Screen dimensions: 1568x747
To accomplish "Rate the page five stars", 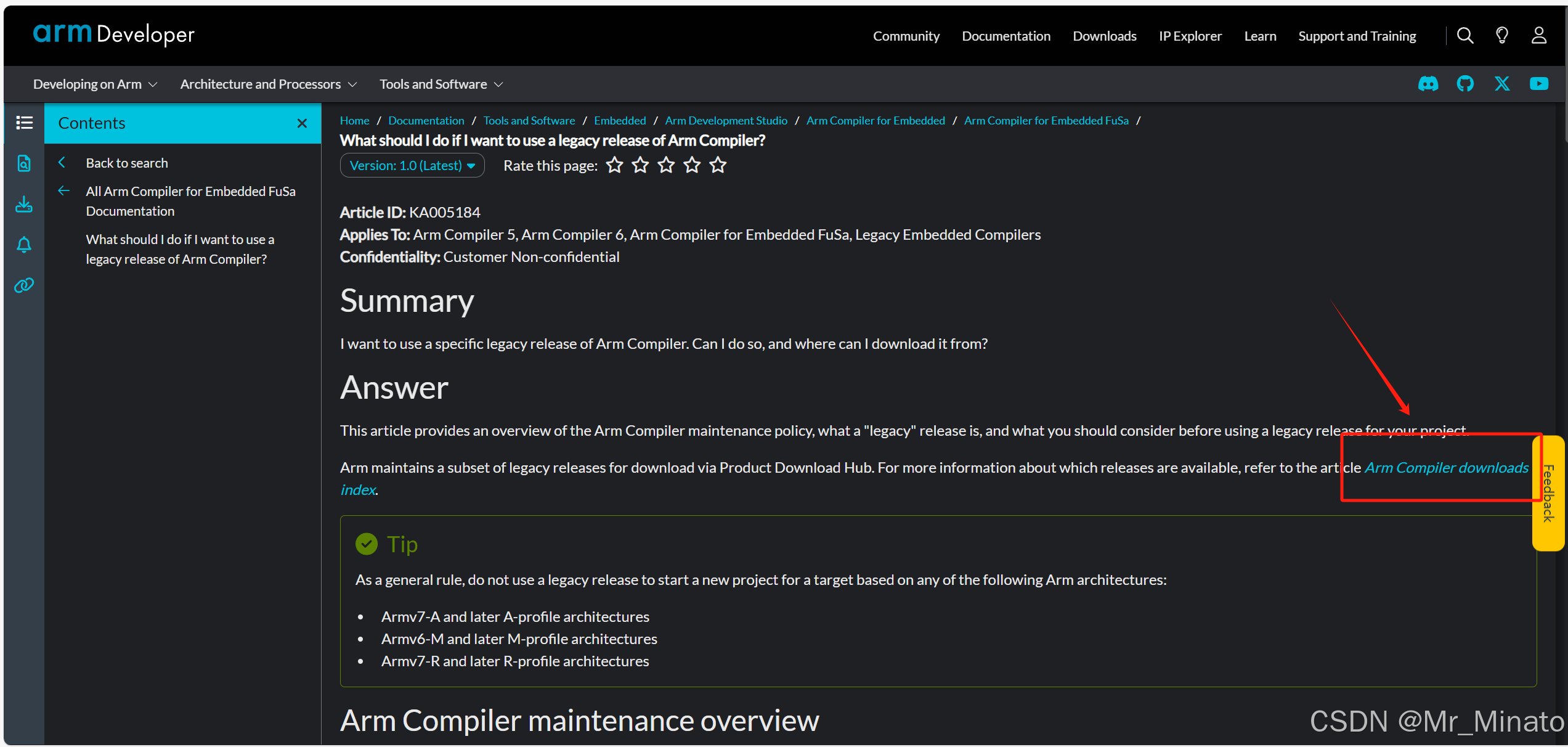I will 718,165.
